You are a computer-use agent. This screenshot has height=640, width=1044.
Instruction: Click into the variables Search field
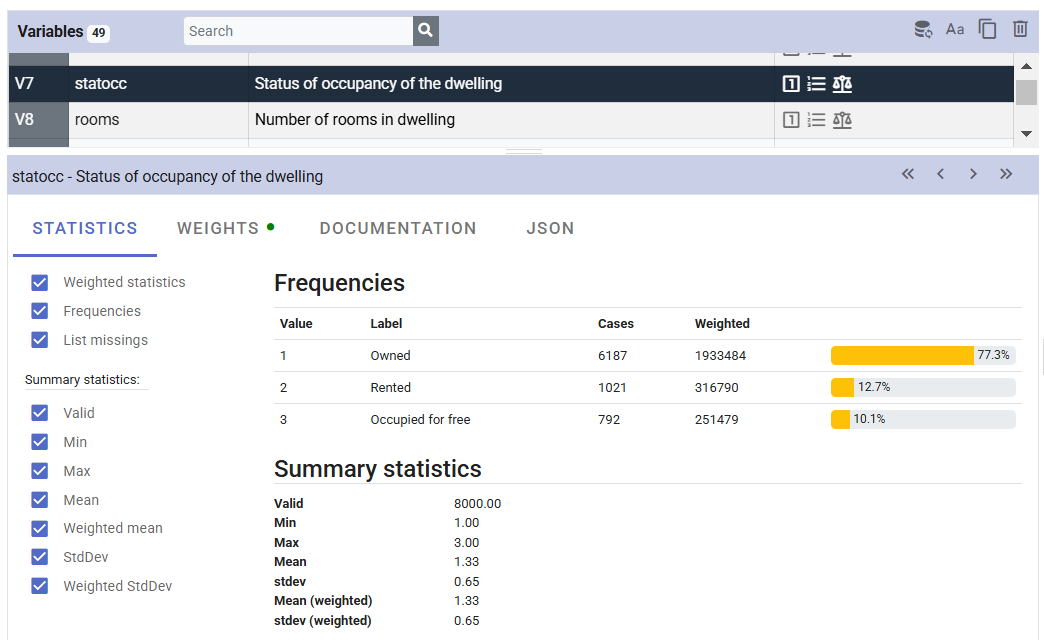click(298, 31)
